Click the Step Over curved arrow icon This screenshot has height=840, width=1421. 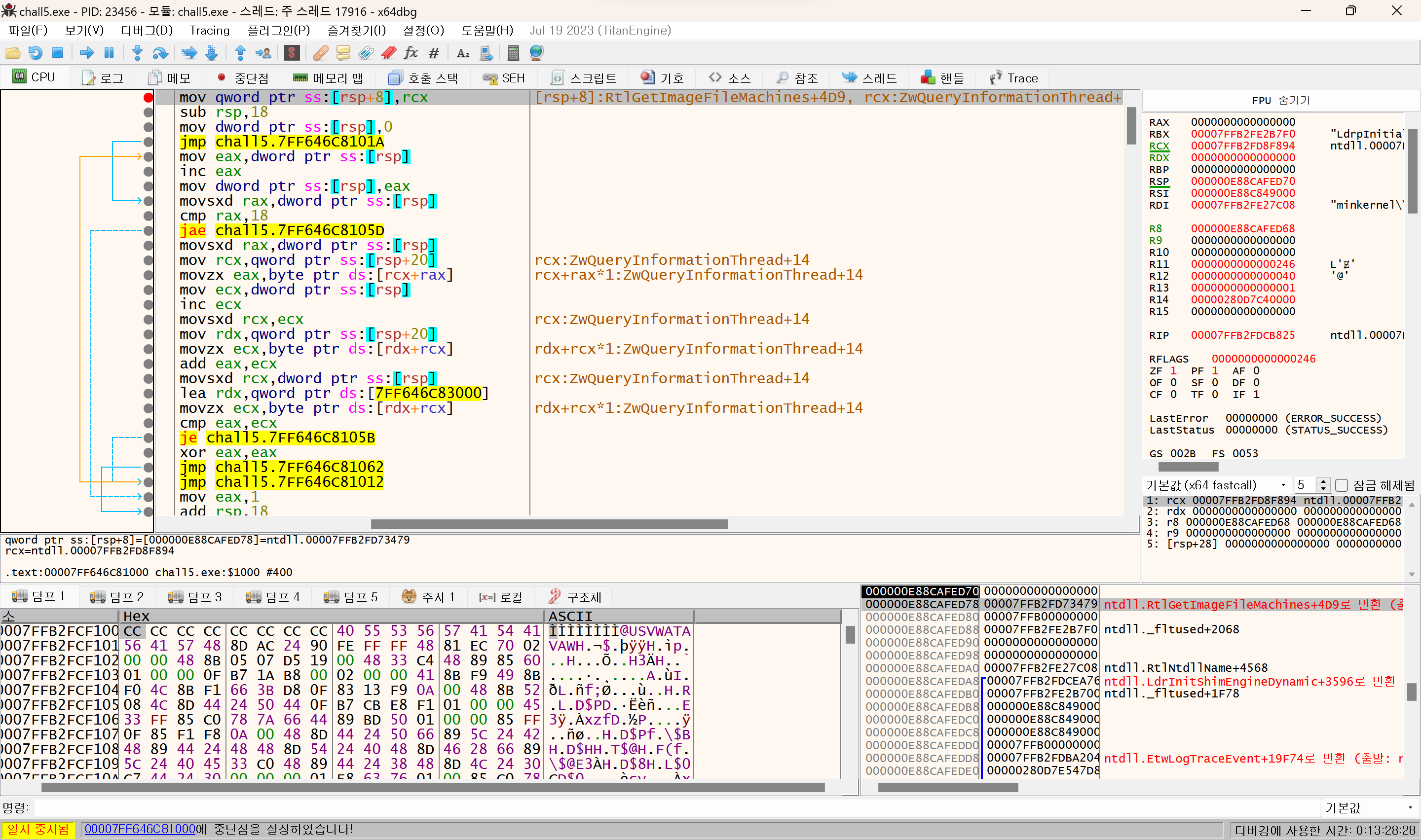(160, 53)
